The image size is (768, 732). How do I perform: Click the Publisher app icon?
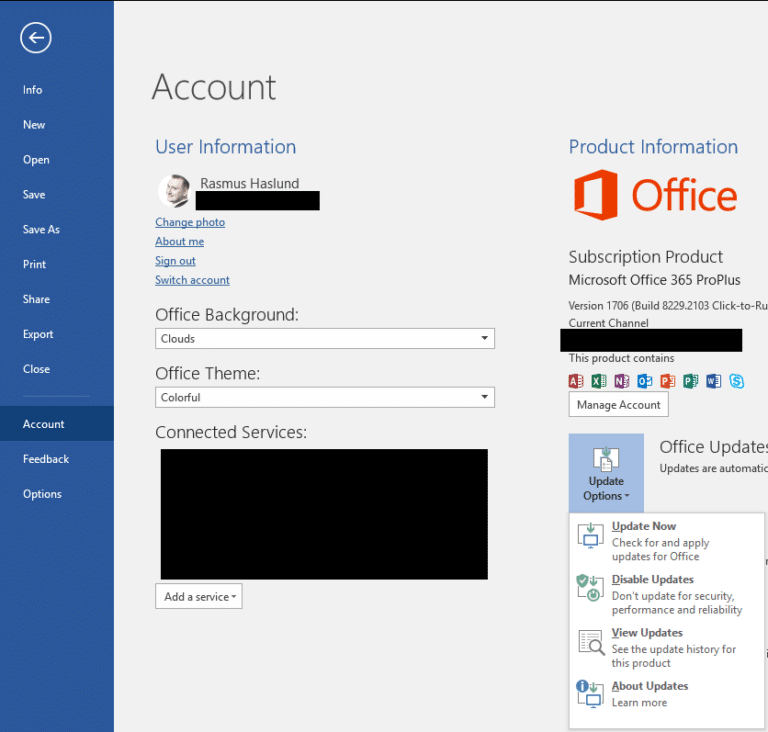click(691, 381)
